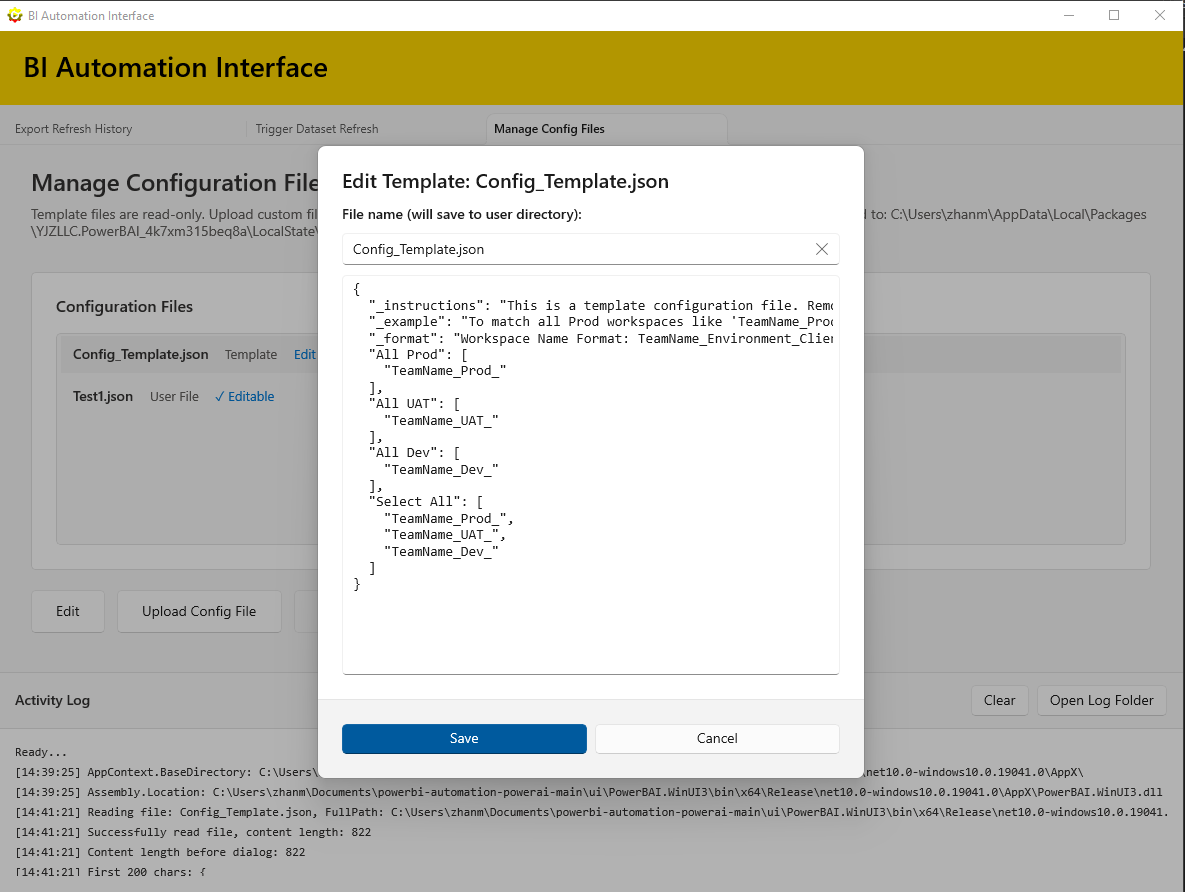
Task: Select the Config_Template.json row
Action: point(140,354)
